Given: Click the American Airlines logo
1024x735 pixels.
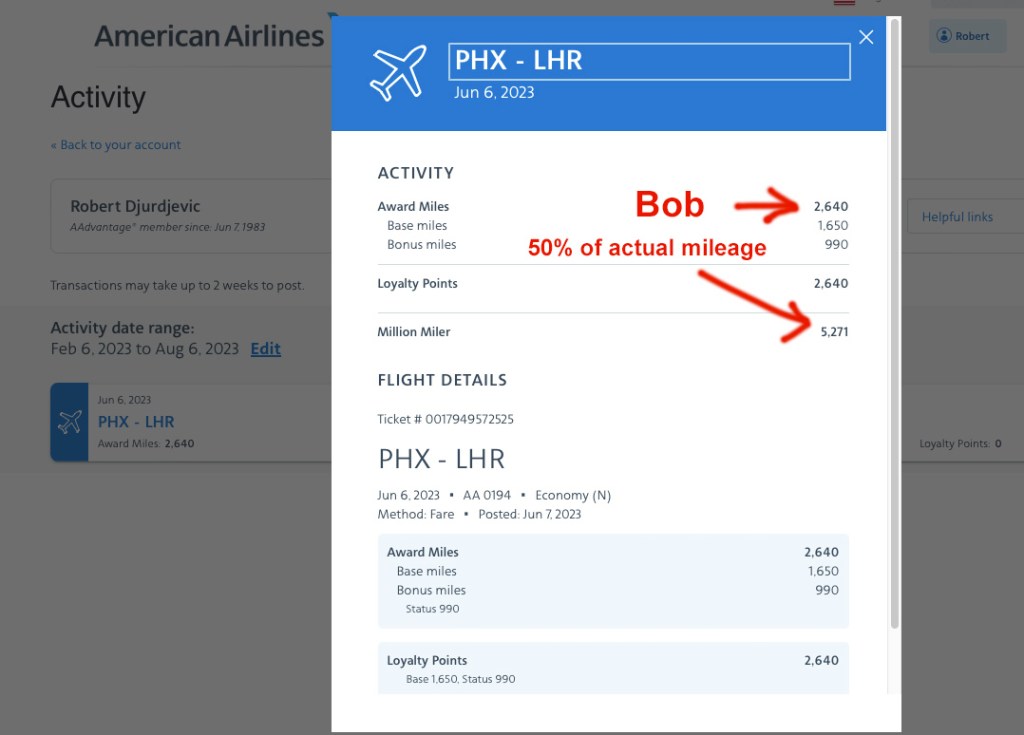Looking at the screenshot, I should click(209, 36).
